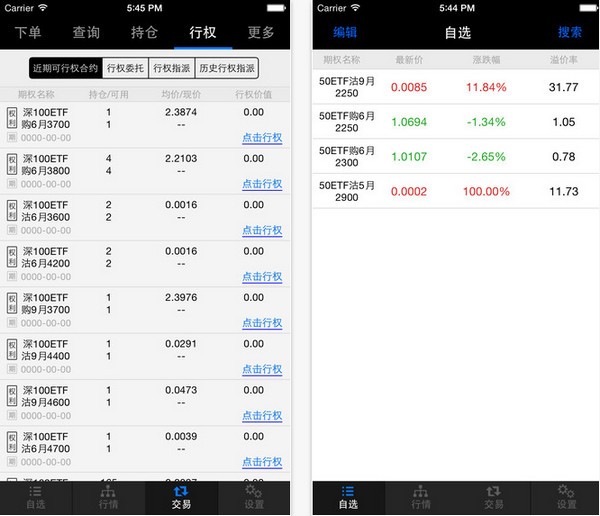Click latest price 0.0085
Viewport: 600px width, 516px height.
tap(409, 87)
